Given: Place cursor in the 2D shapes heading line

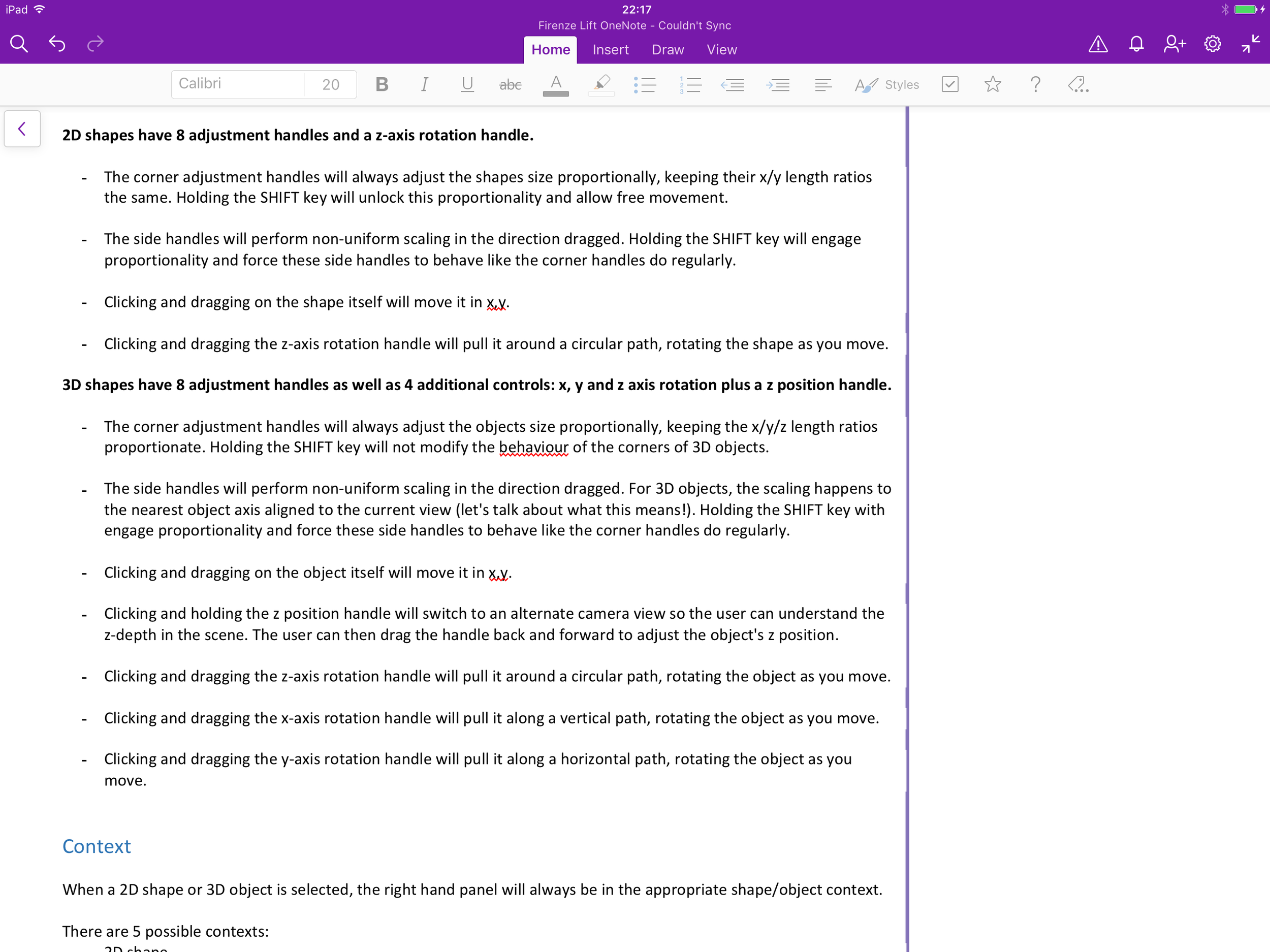Looking at the screenshot, I should 297,135.
